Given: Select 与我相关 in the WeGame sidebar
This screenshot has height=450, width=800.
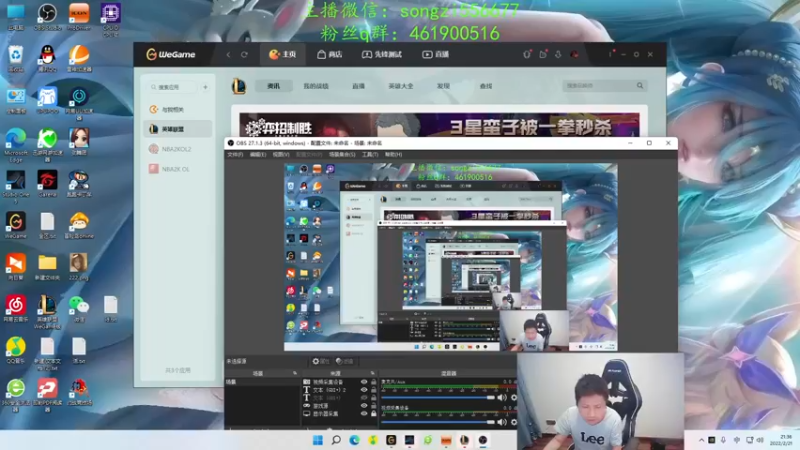Looking at the screenshot, I should (178, 109).
